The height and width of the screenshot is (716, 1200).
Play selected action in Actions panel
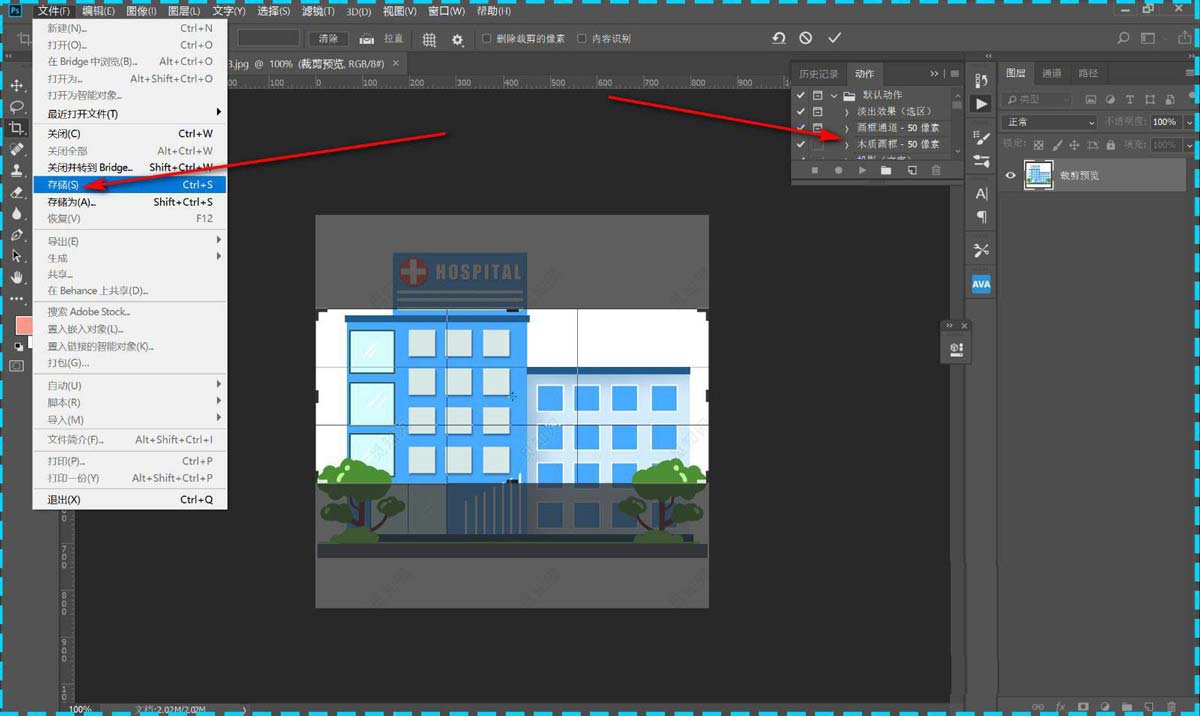pyautogui.click(x=862, y=171)
